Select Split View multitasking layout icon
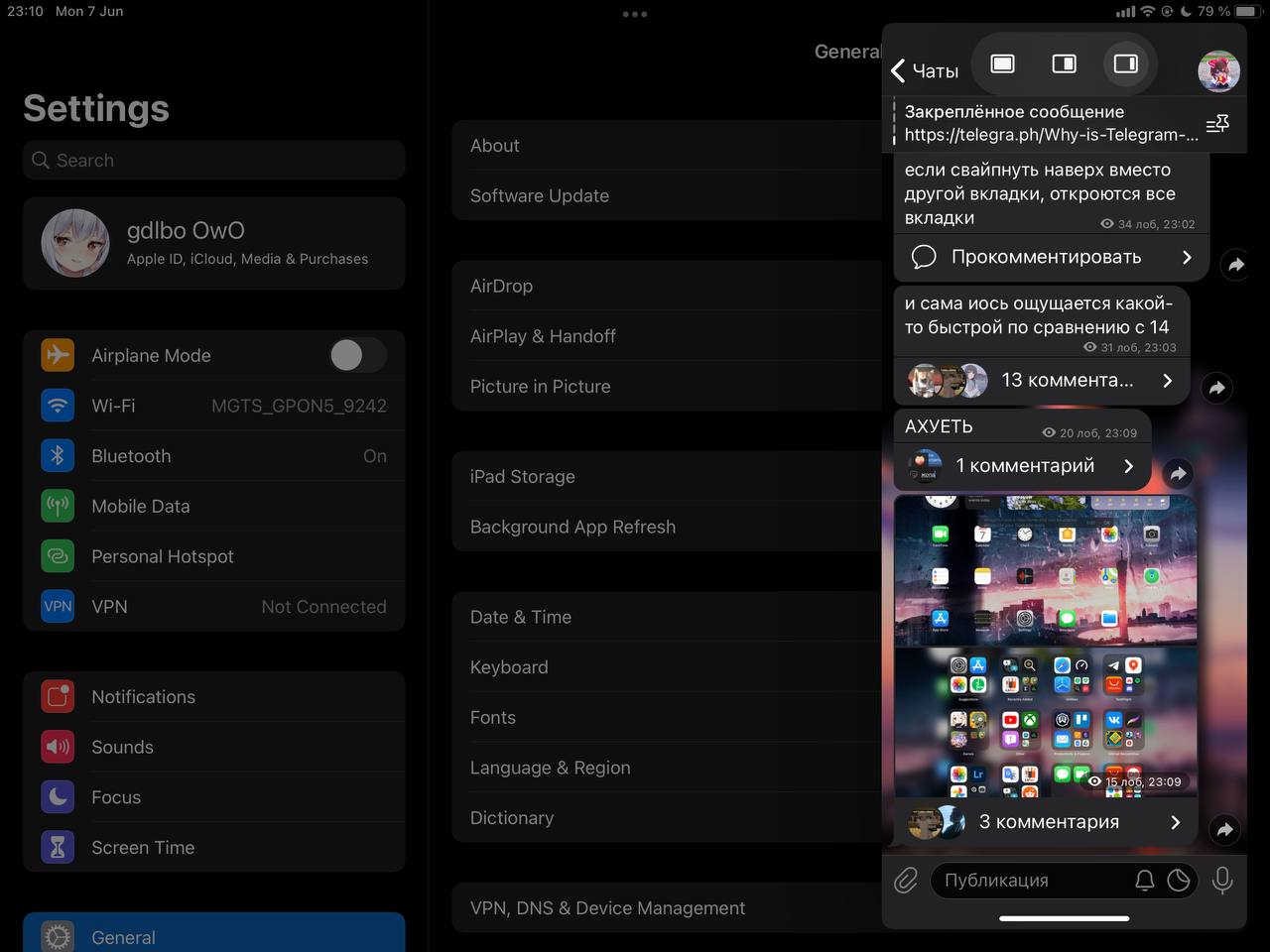Screen dimensions: 1270x952 click(1064, 63)
